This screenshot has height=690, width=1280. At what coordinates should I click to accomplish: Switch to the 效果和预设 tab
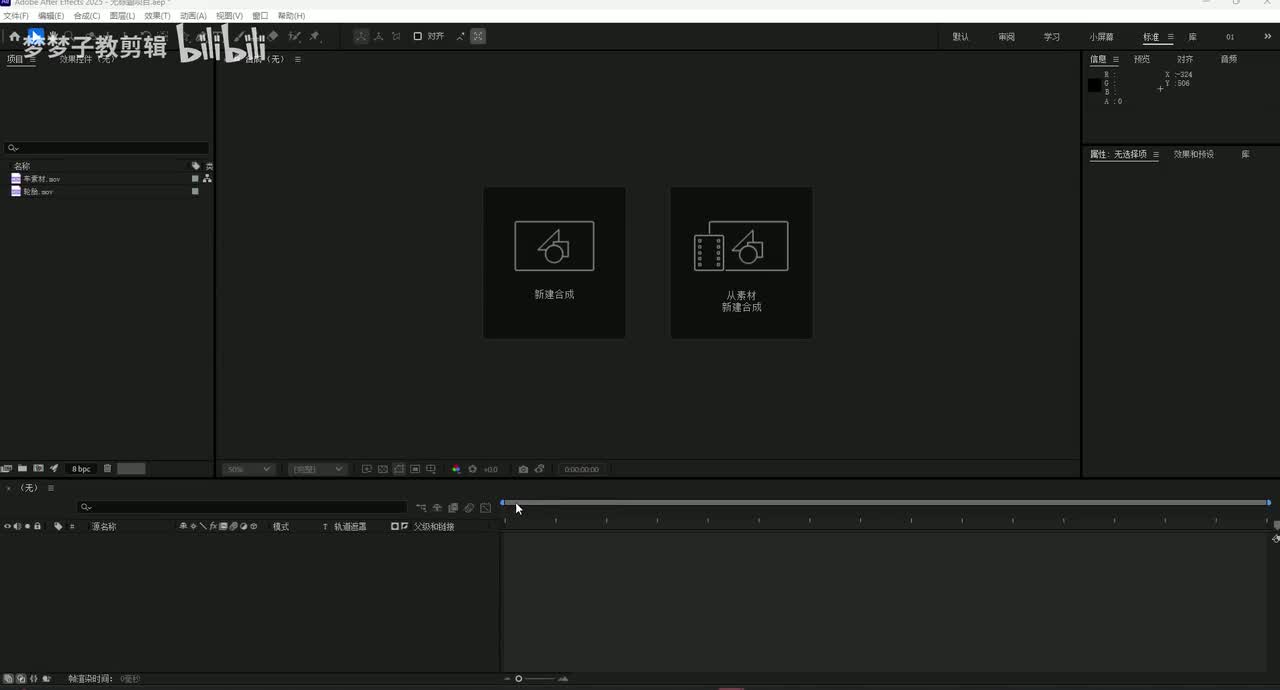click(x=1193, y=154)
